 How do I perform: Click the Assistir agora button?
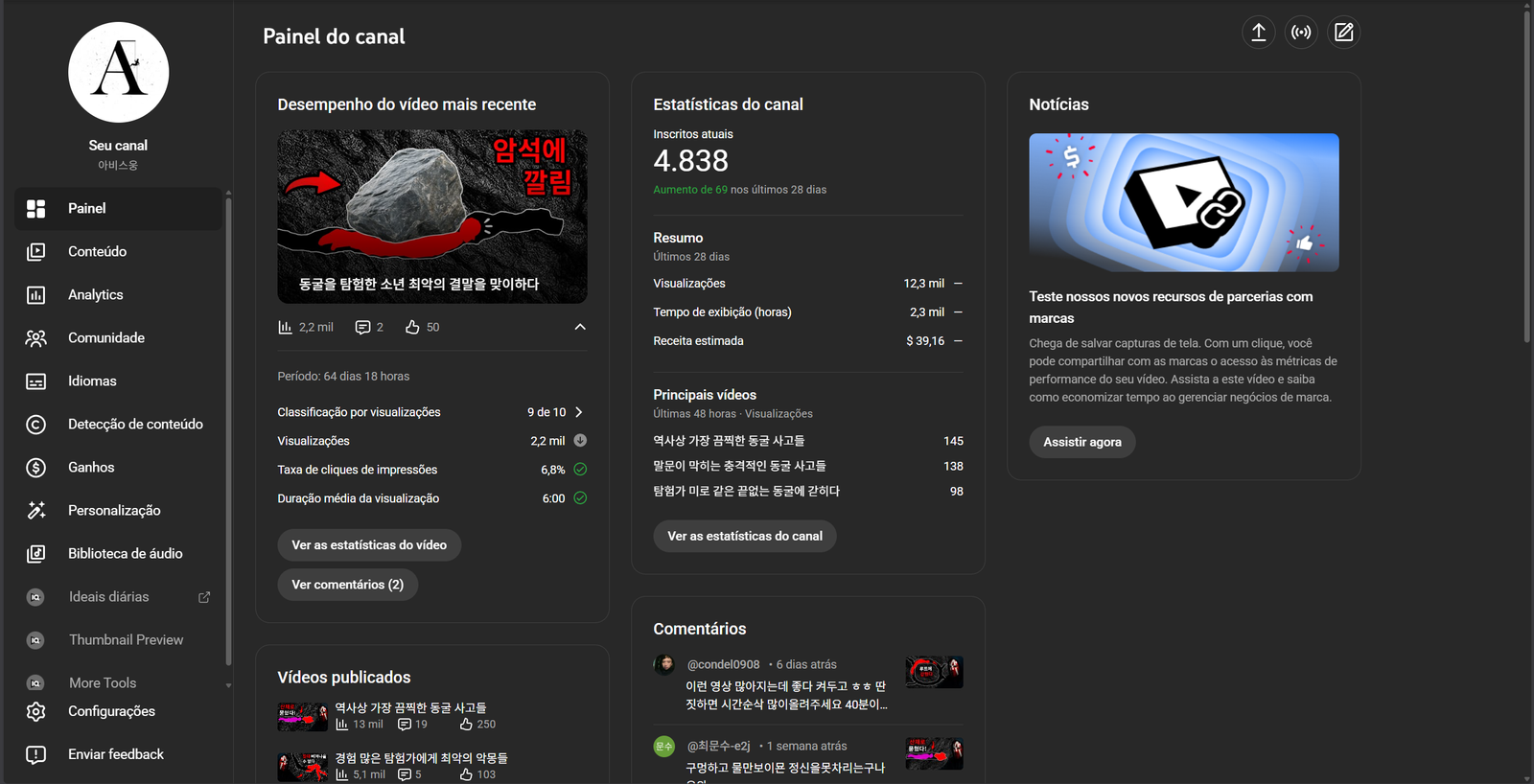click(1082, 442)
